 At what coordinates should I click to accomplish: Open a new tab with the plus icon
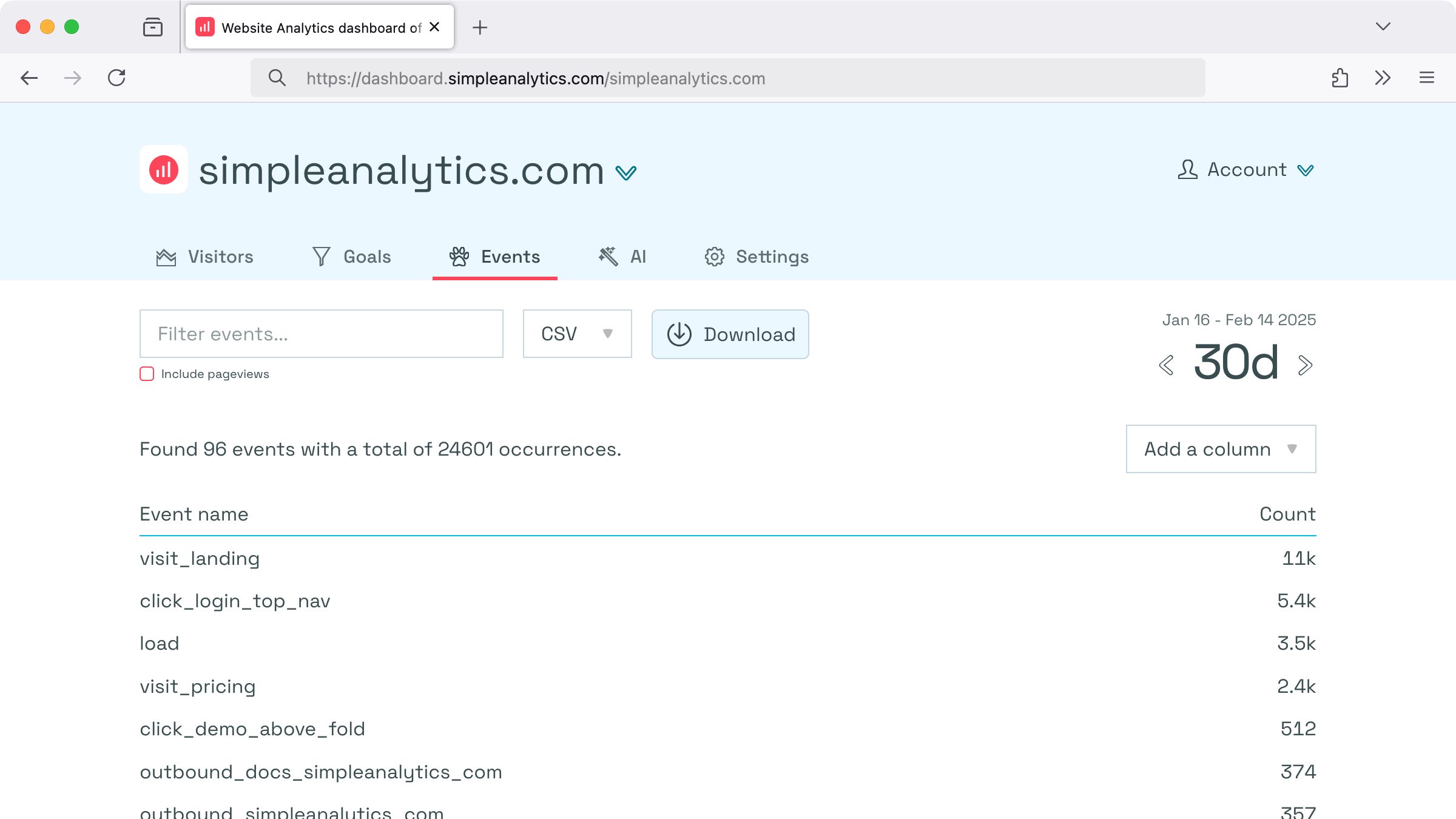pyautogui.click(x=480, y=27)
